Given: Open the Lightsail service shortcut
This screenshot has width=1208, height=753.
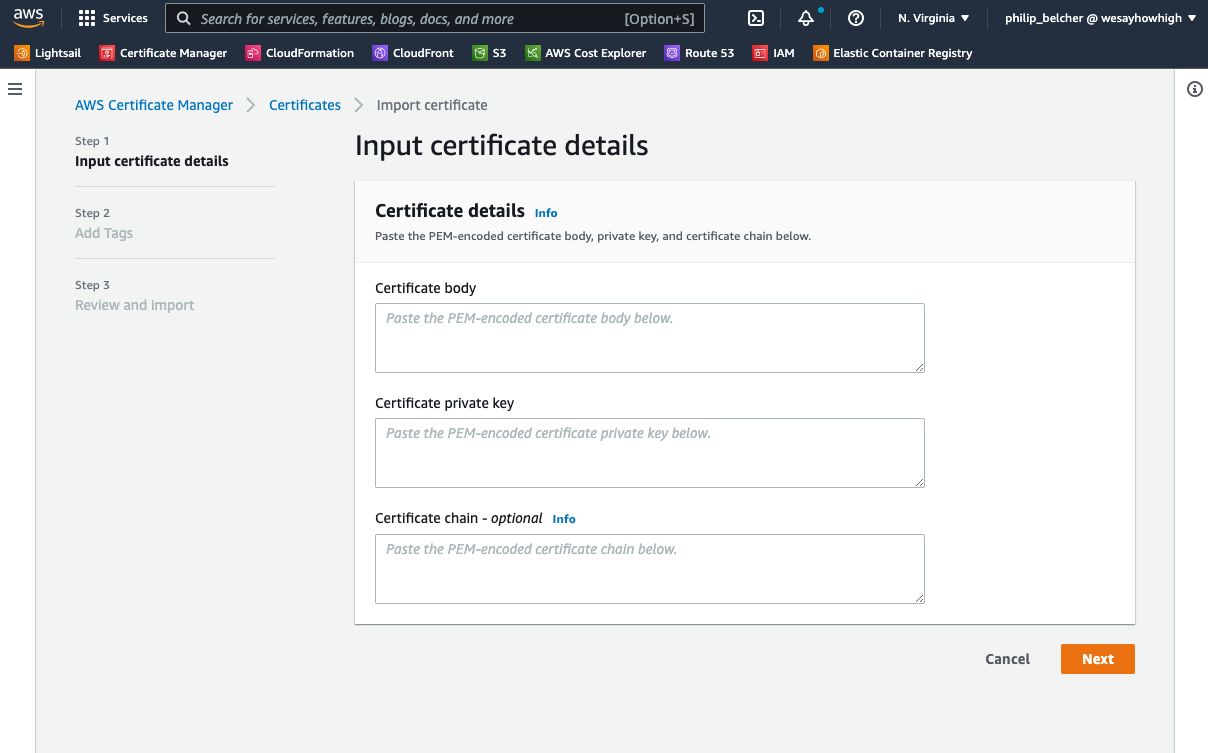Looking at the screenshot, I should click(x=47, y=52).
